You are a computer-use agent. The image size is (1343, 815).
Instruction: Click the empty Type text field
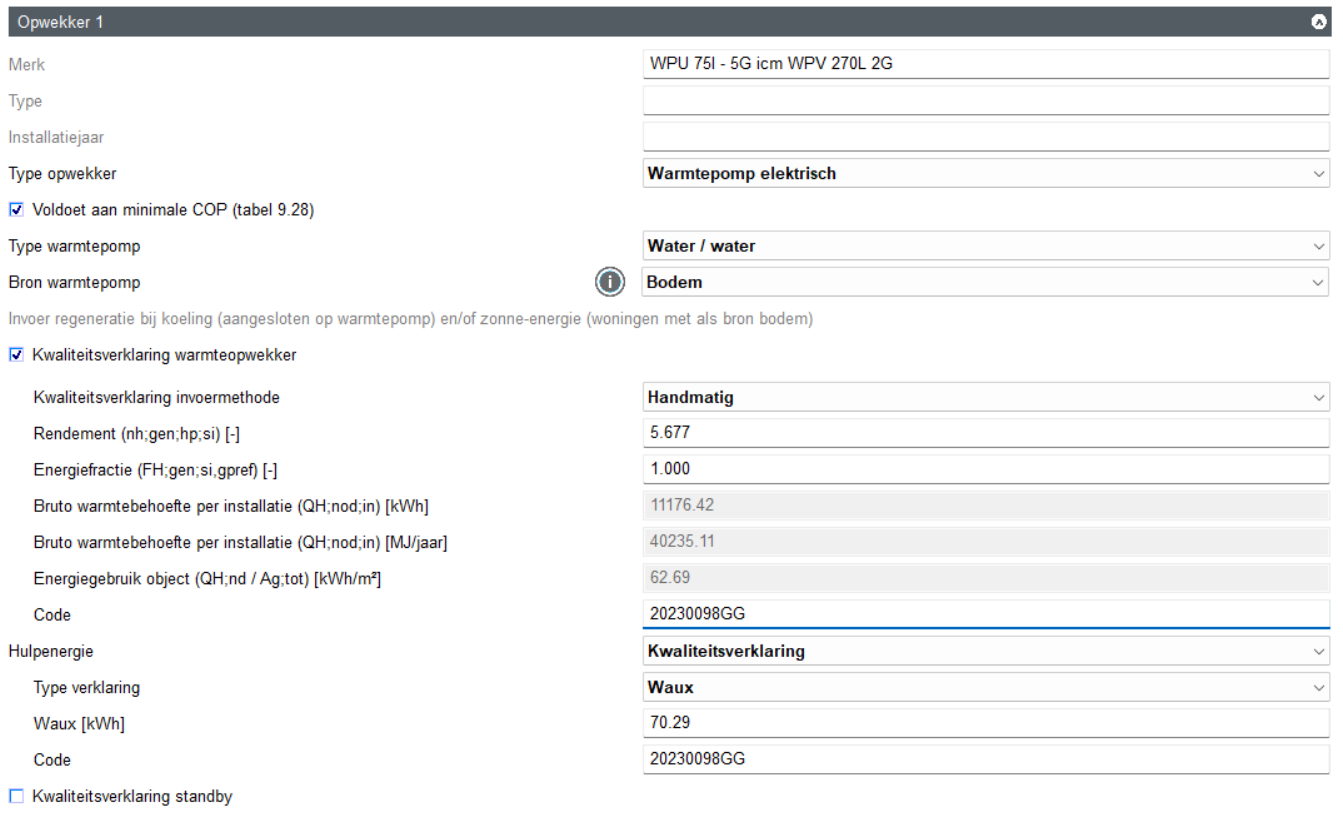point(985,101)
